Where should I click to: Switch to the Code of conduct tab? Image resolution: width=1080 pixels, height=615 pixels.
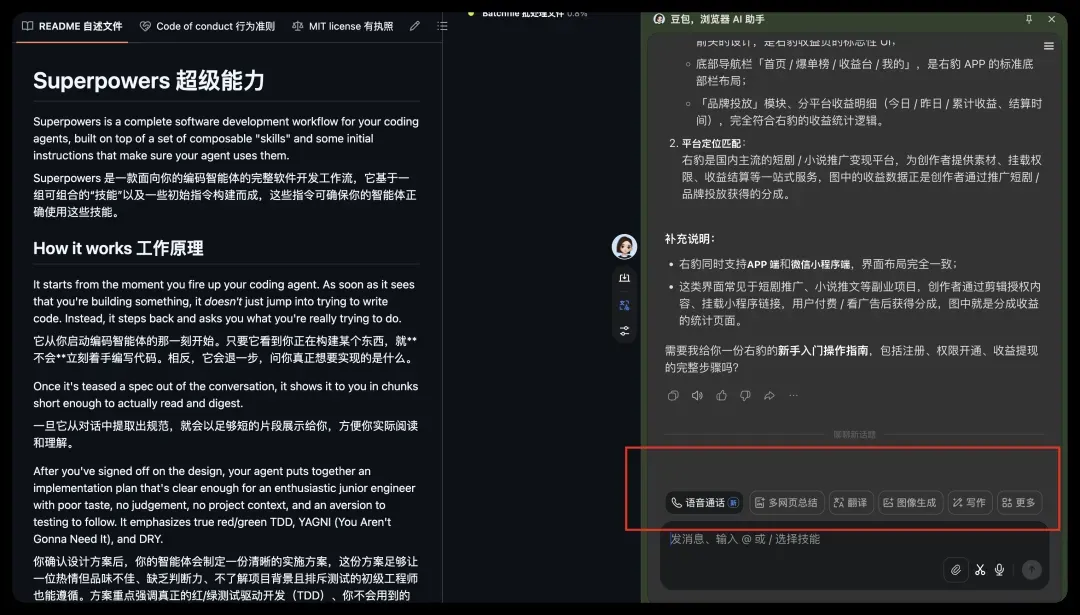(207, 26)
